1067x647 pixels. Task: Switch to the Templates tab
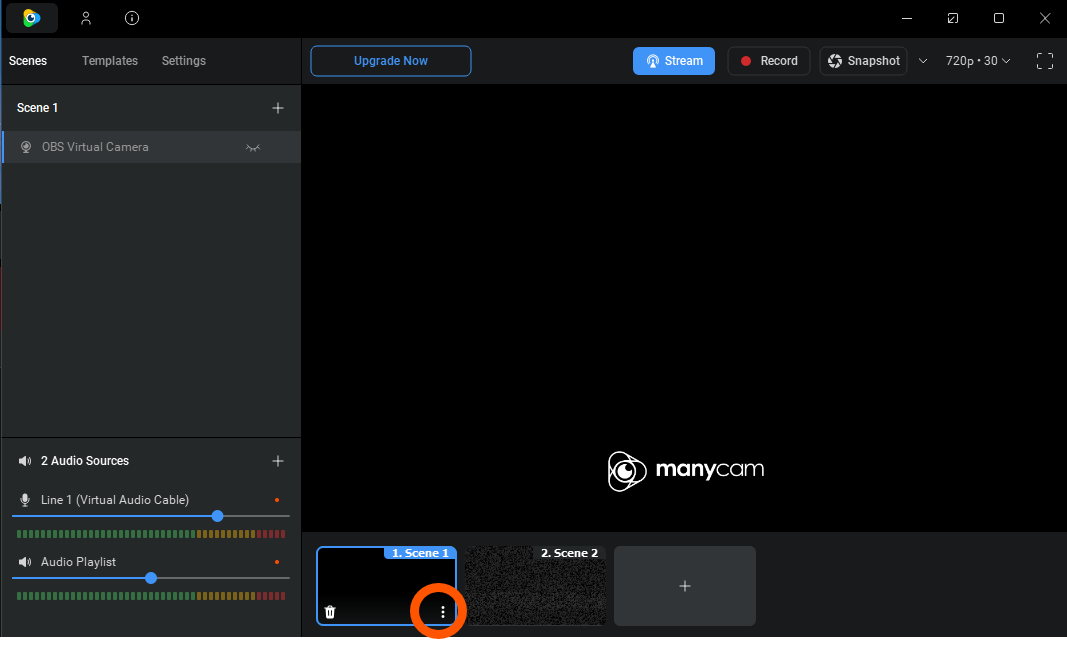coord(110,61)
